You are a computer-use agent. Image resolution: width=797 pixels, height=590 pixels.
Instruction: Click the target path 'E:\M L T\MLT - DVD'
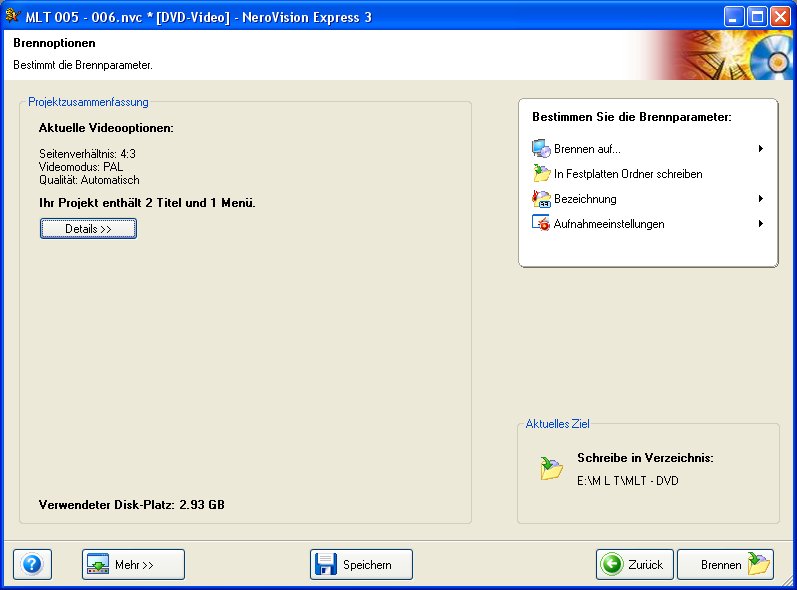(x=627, y=481)
